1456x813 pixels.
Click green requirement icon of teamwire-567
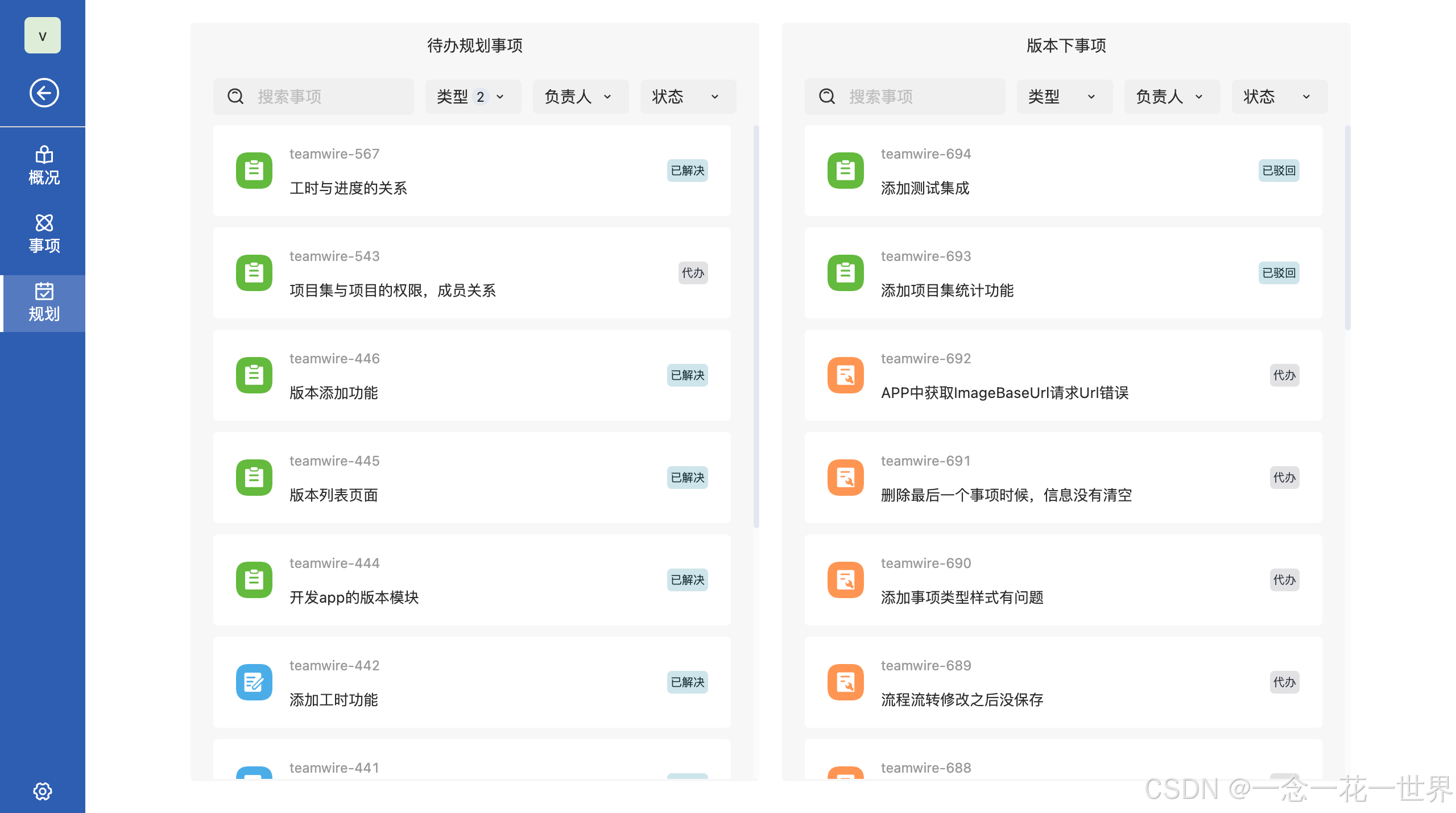(x=254, y=171)
